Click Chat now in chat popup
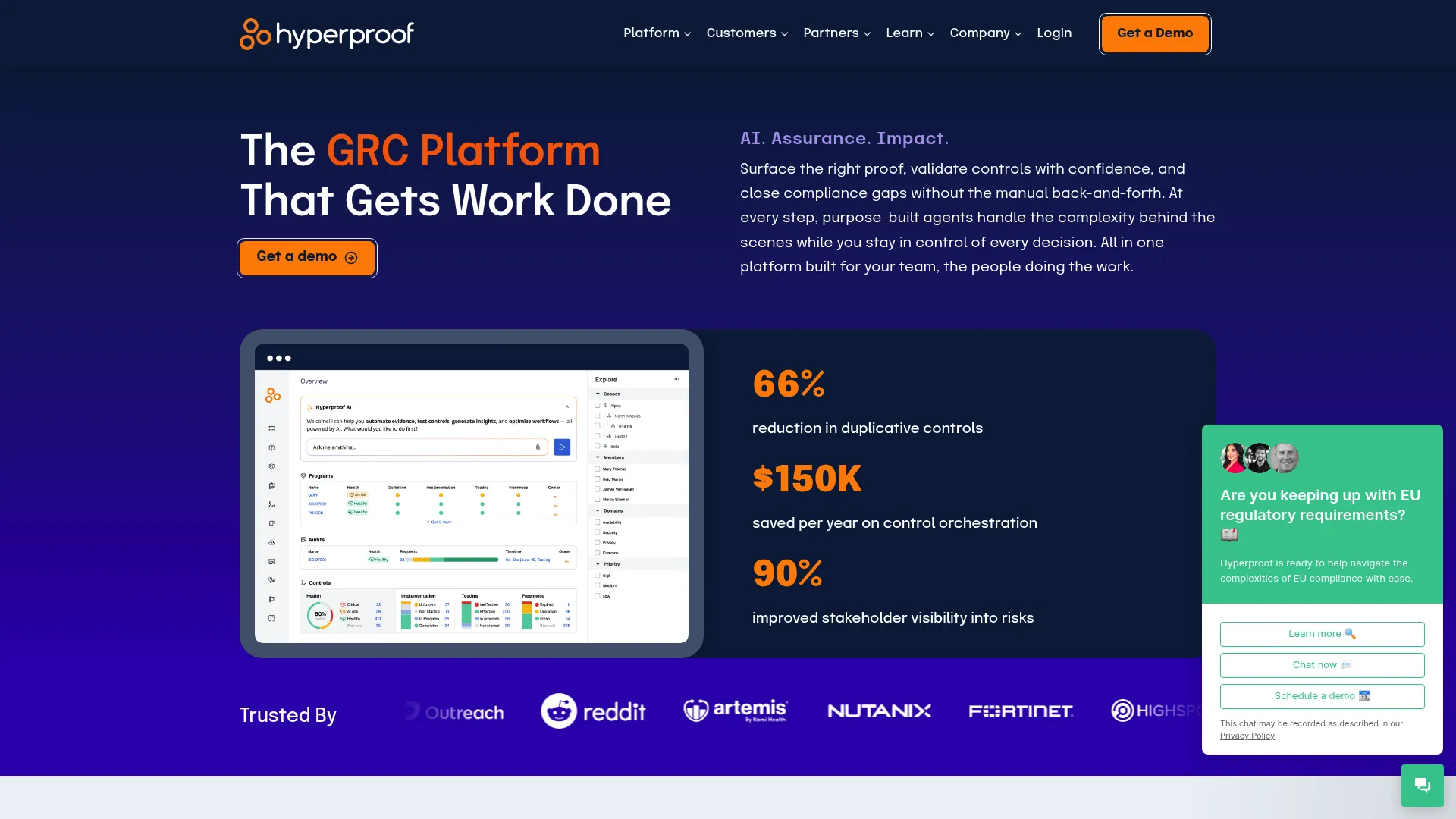This screenshot has width=1456, height=819. click(1322, 665)
